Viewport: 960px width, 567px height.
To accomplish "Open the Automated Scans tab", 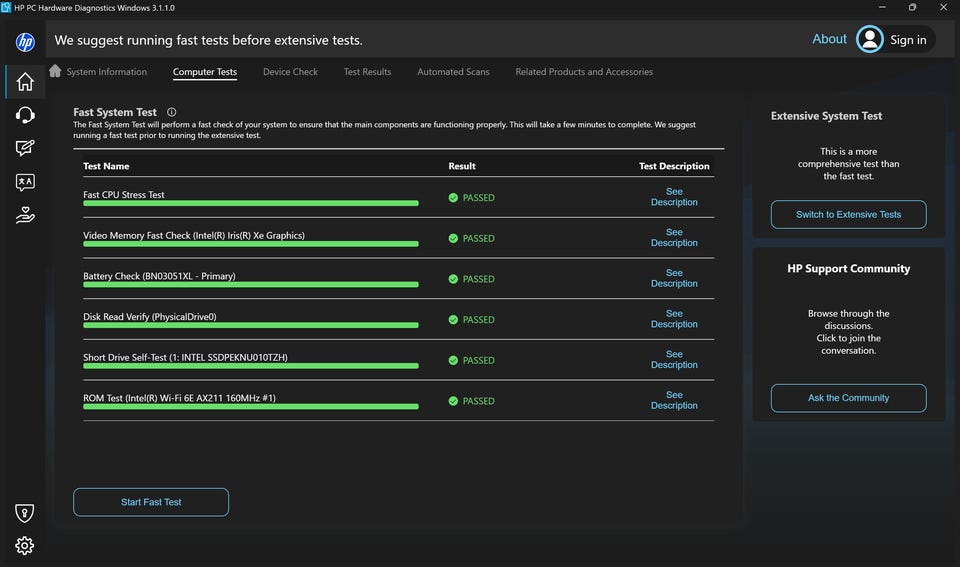I will coord(453,72).
